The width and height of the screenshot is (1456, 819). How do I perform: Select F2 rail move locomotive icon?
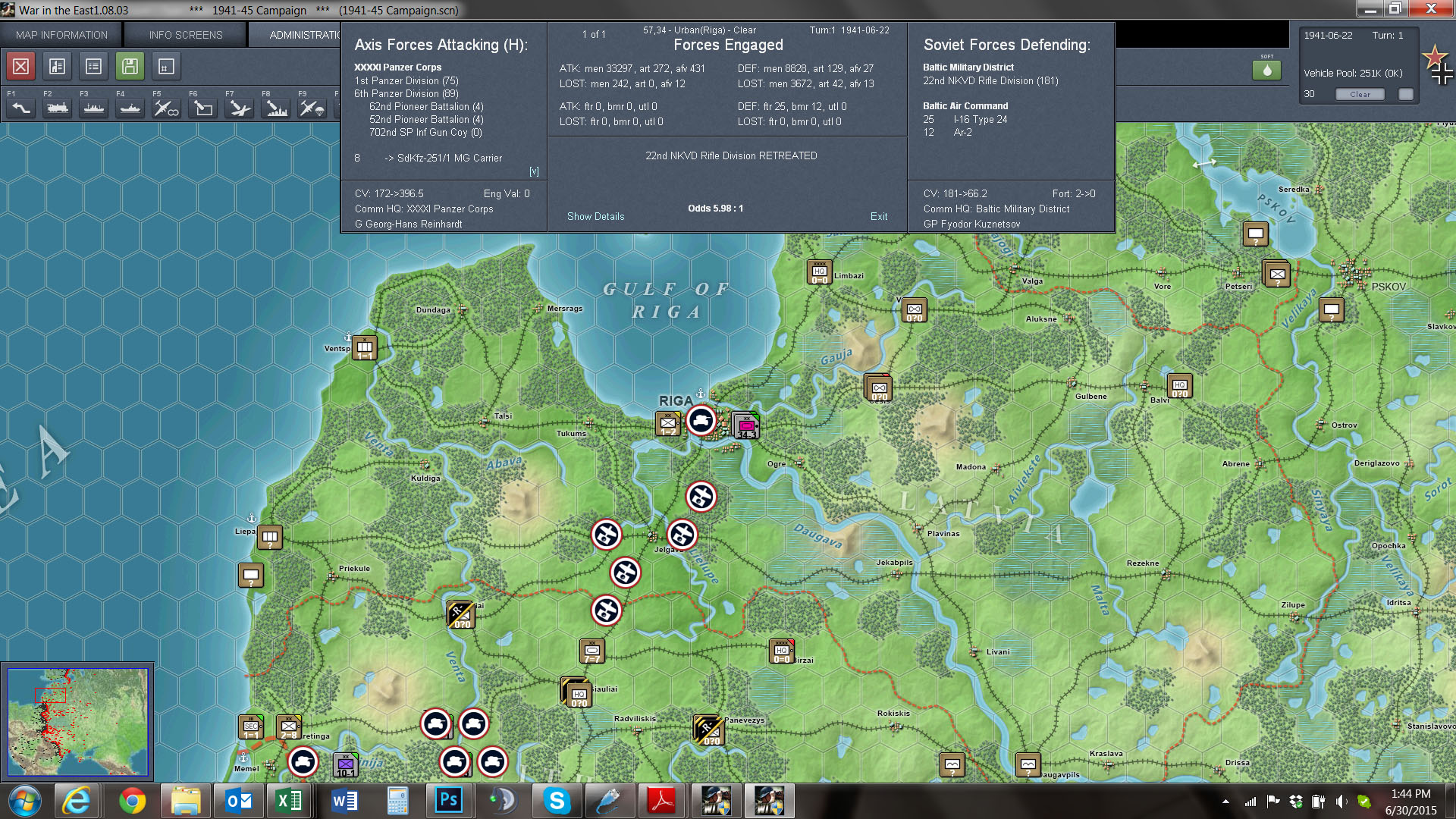tap(58, 108)
